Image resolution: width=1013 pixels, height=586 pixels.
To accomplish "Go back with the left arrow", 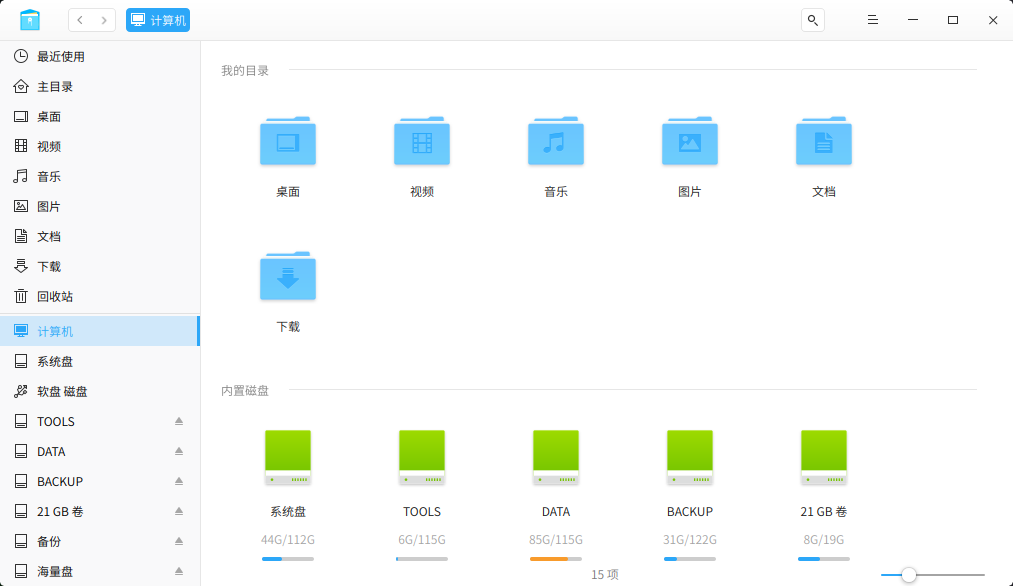I will [80, 20].
